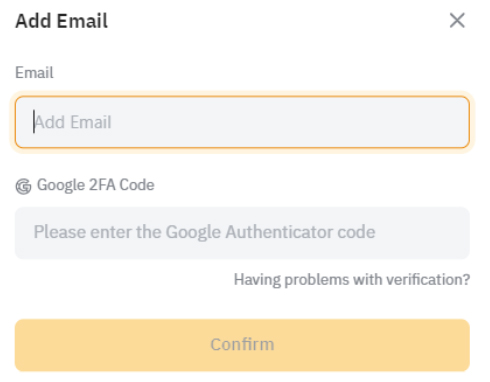The width and height of the screenshot is (490, 382).
Task: Click the word Authenticator in the code placeholder
Action: (x=279, y=232)
